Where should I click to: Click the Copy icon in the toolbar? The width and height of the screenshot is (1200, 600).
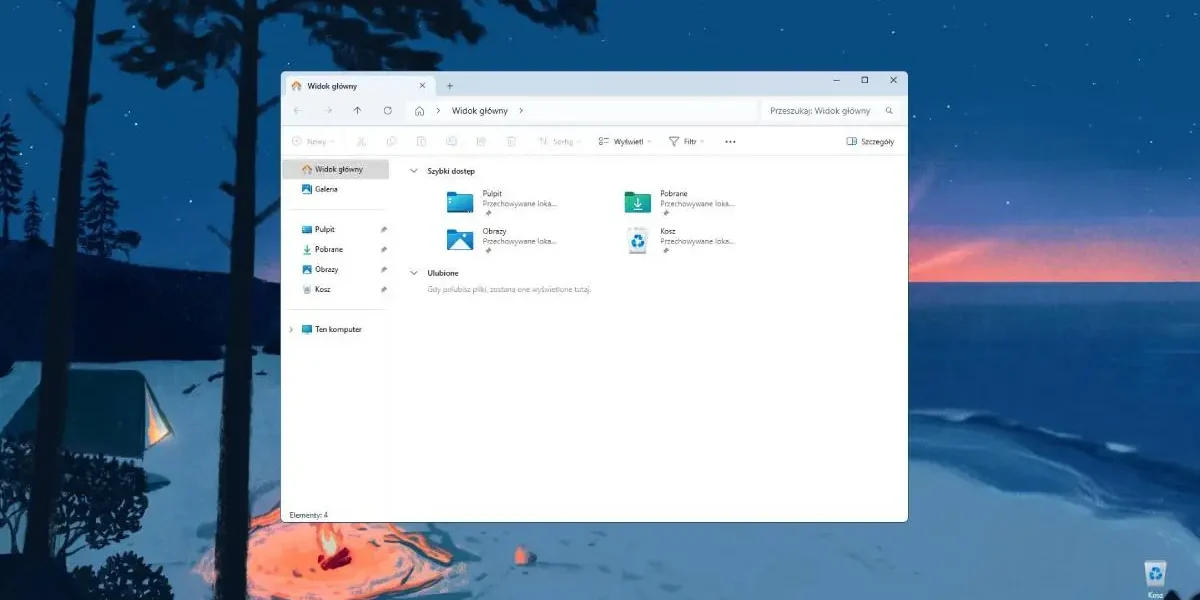point(391,141)
